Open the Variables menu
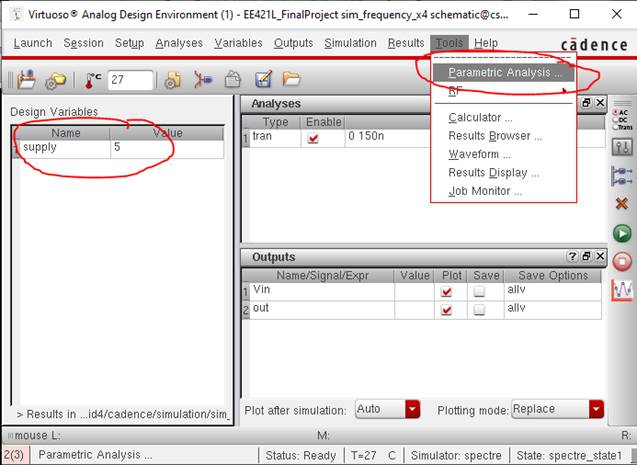637x465 pixels. tap(238, 43)
